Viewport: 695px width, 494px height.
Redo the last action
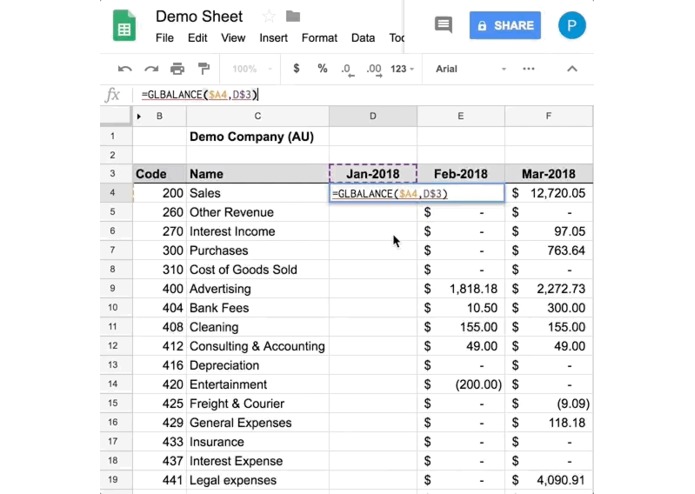pyautogui.click(x=151, y=69)
